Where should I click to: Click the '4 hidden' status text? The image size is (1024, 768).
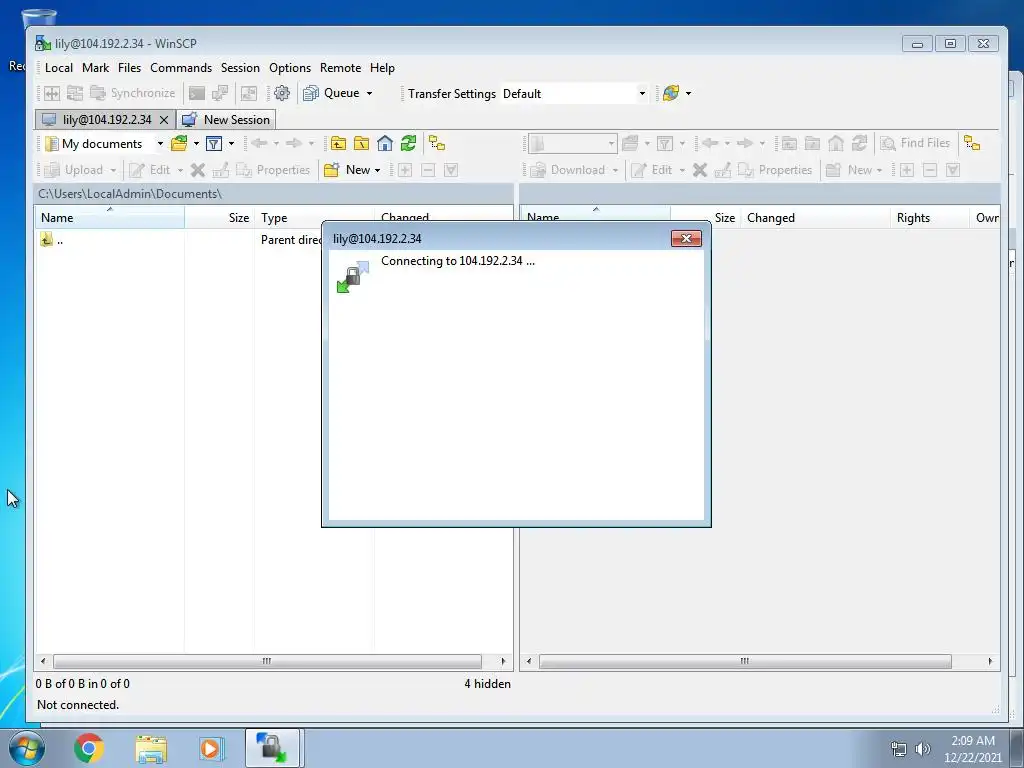pyautogui.click(x=487, y=684)
